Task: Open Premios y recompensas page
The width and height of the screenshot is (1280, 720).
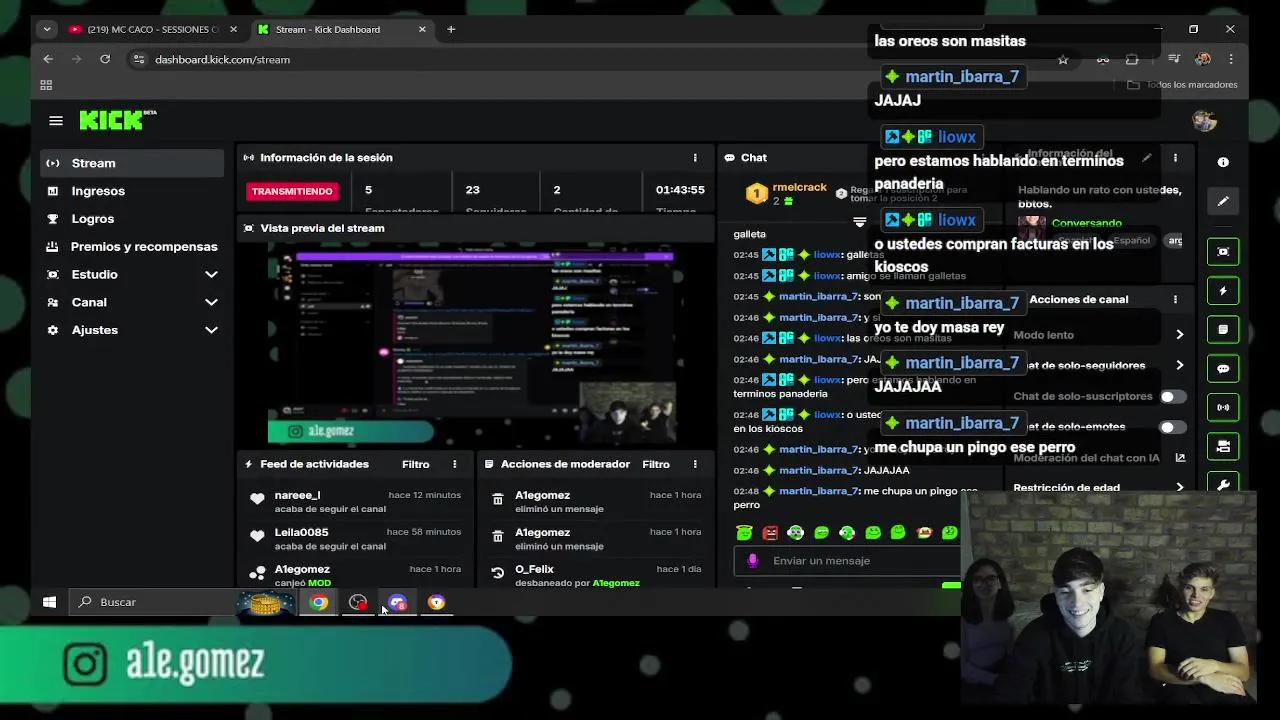Action: tap(132, 247)
